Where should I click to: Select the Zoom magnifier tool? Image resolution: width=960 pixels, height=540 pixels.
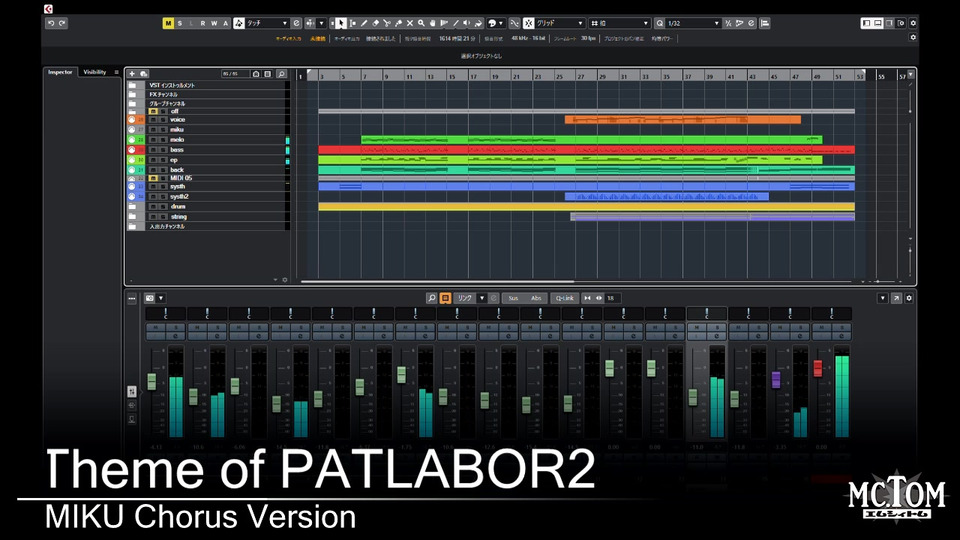421,23
